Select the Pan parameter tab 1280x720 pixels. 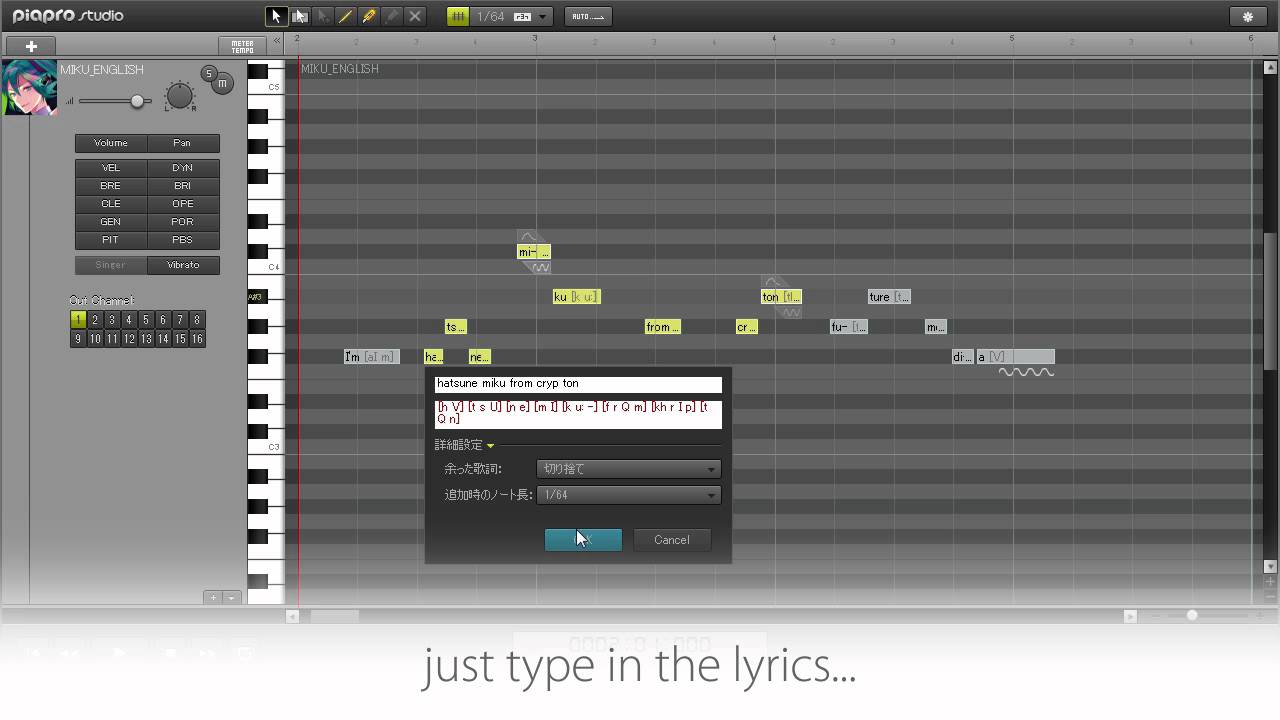[183, 143]
